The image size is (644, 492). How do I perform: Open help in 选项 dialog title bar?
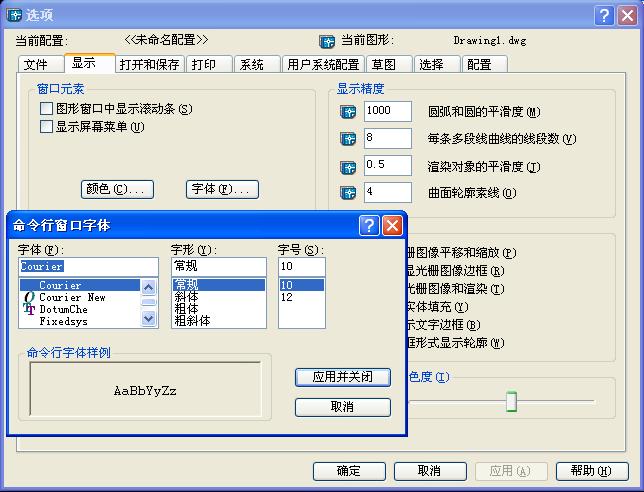coord(604,16)
